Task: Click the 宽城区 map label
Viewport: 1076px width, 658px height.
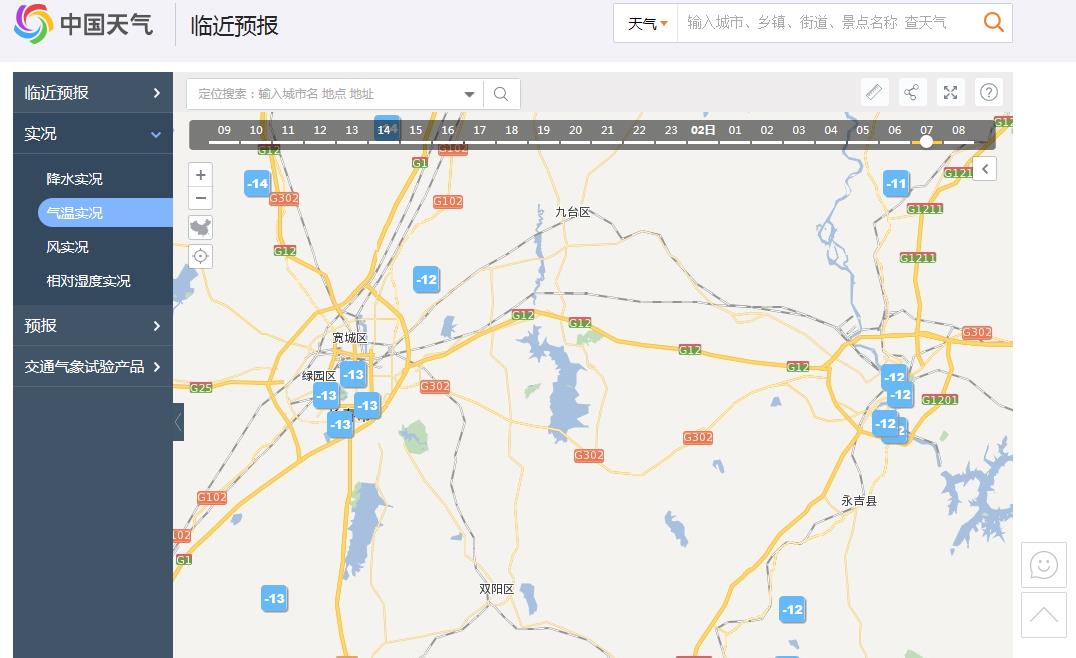Action: click(349, 338)
